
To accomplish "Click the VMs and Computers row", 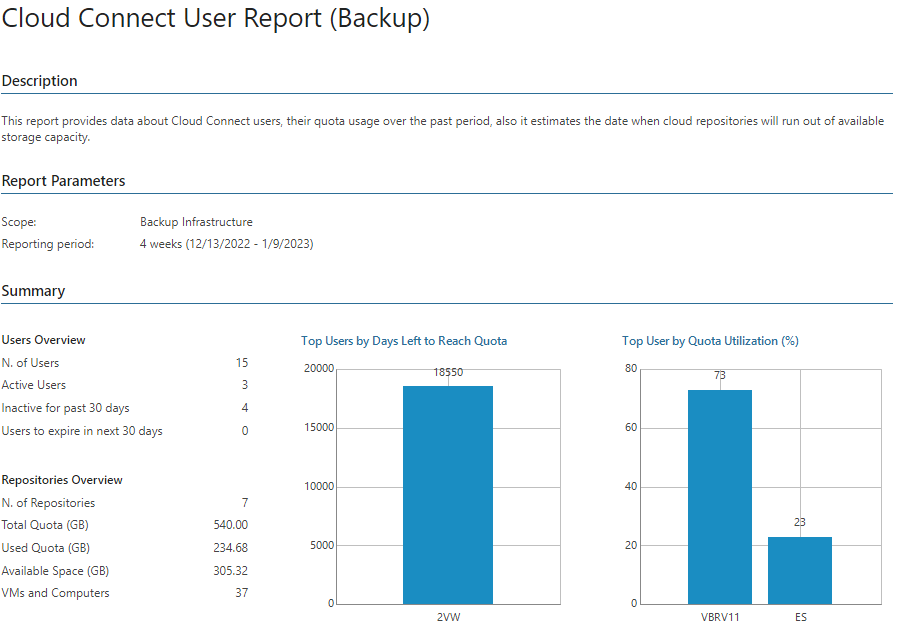I will pos(125,593).
